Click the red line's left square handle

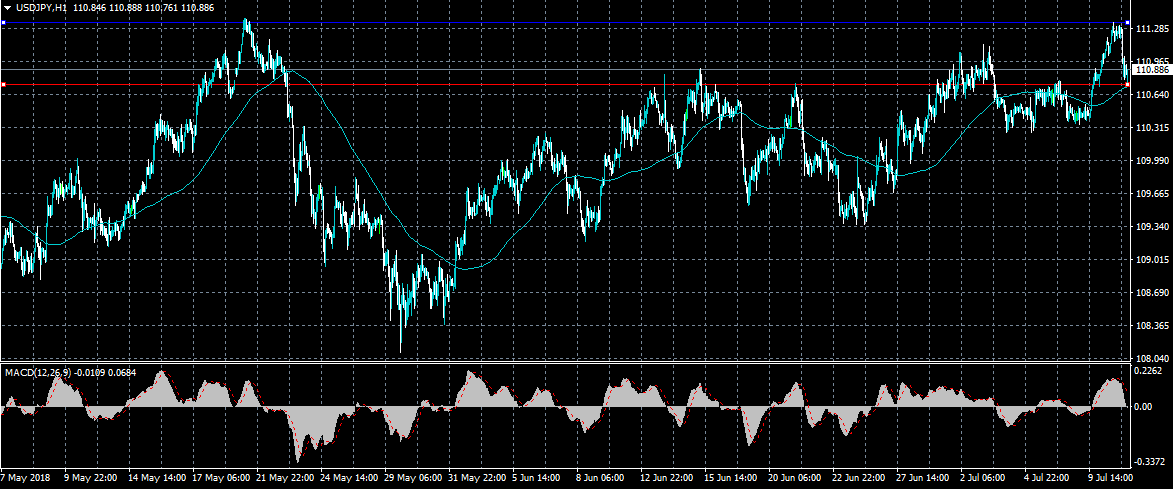tap(4, 85)
